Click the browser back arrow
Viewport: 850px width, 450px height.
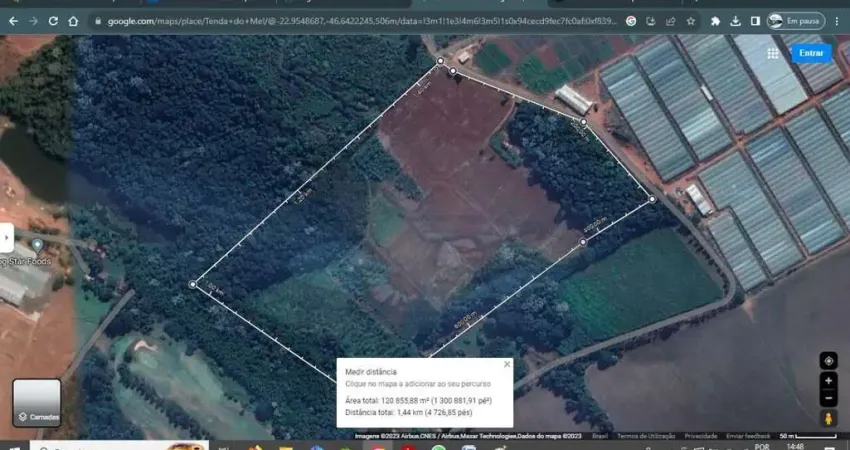[x=12, y=20]
